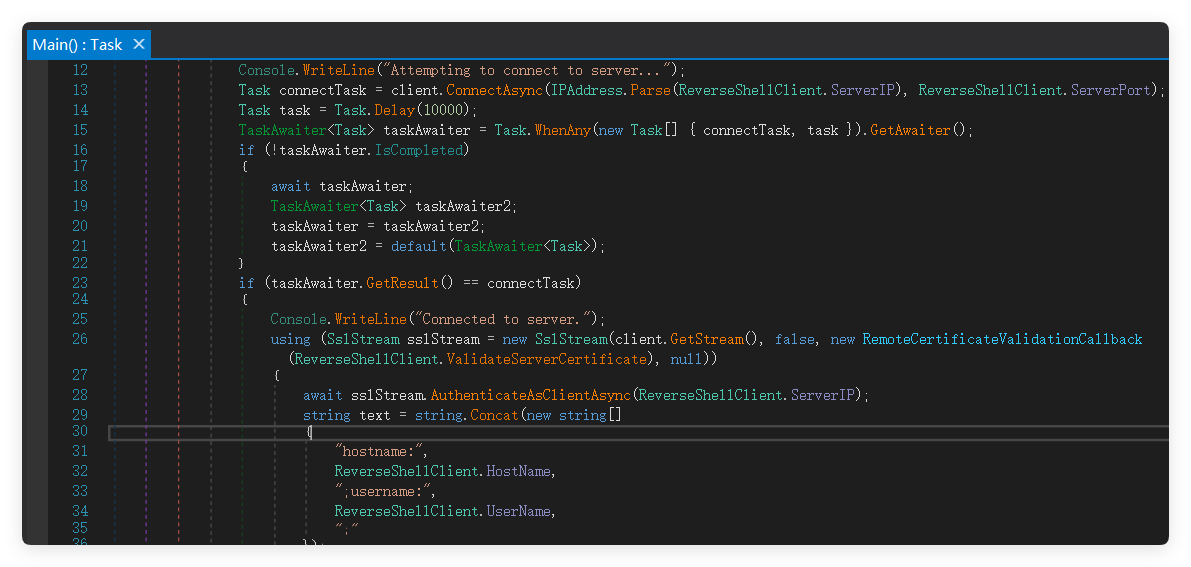Click "taskAwaiter = taskAwaiter2;" on line 20
Screen dimensions: 1191x567
(x=378, y=226)
